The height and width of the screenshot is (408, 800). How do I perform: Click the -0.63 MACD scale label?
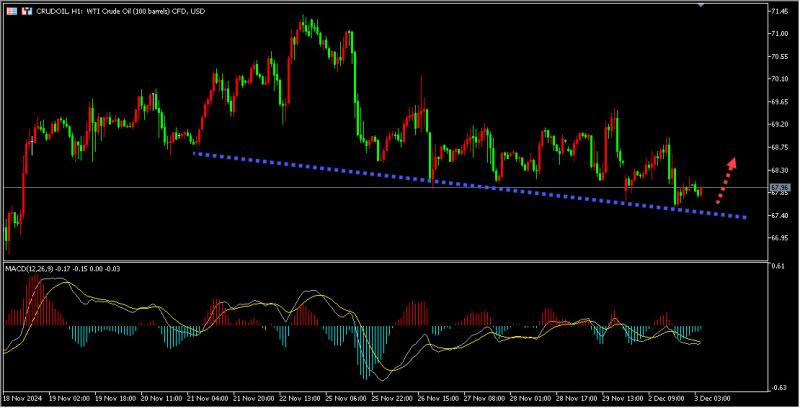coord(779,388)
